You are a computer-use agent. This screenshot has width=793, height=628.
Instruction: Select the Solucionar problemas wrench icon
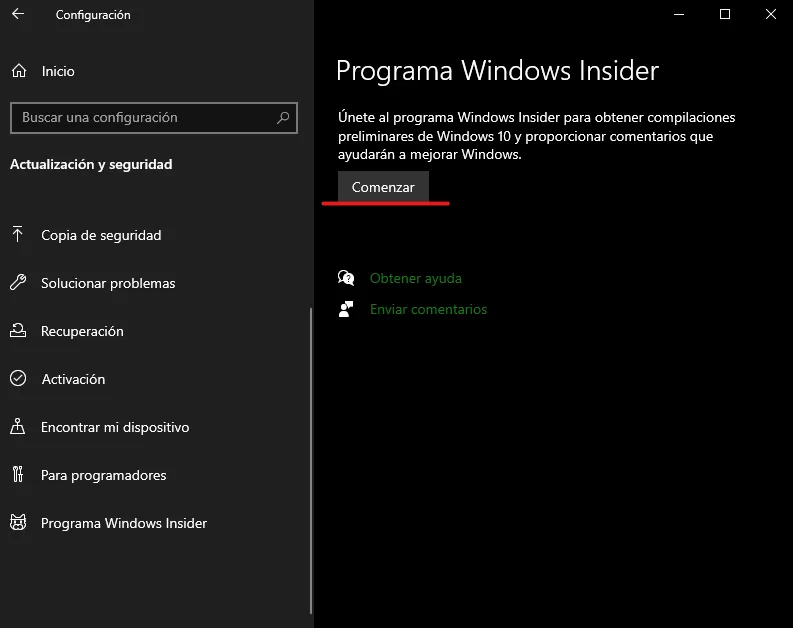[x=18, y=283]
